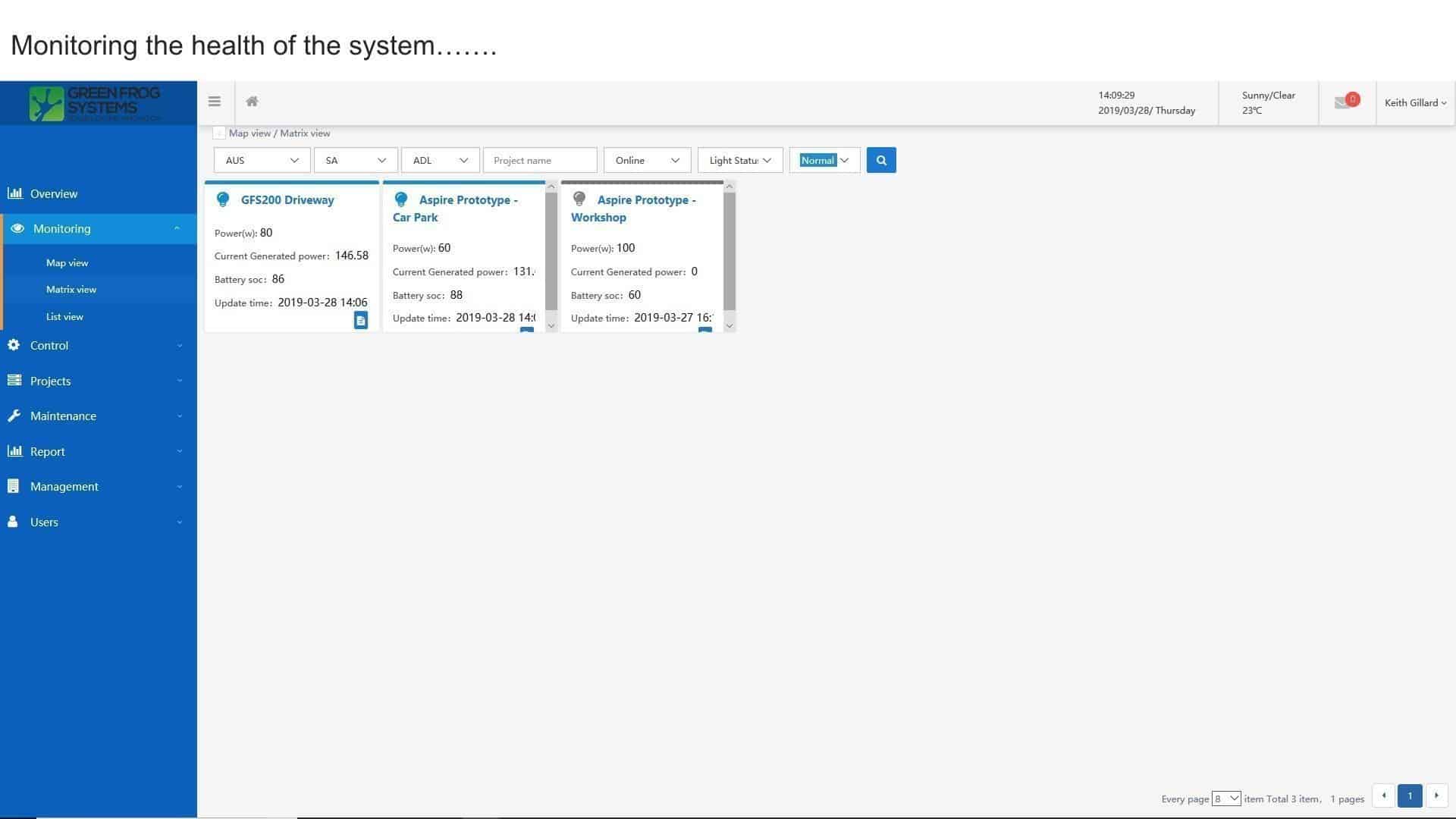
Task: Open the Aspire Prototype - Workshop link
Action: coord(632,209)
